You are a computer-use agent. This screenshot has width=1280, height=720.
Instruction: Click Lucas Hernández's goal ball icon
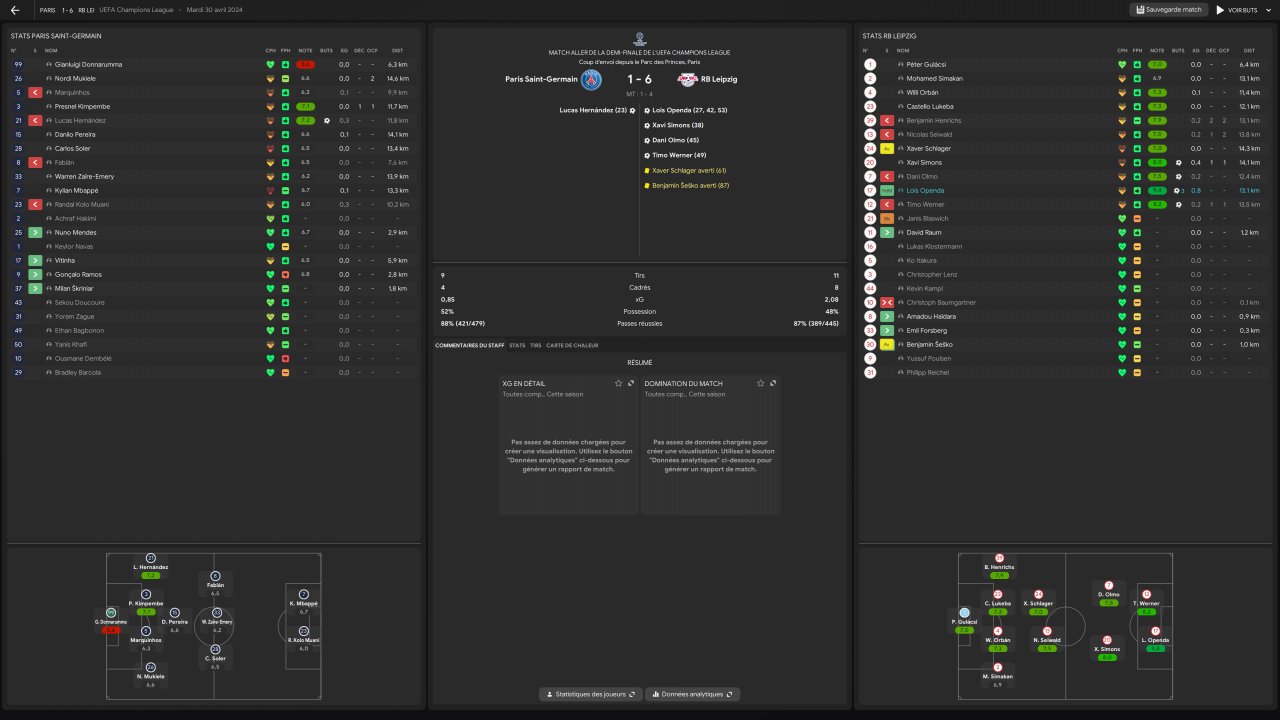[326, 120]
